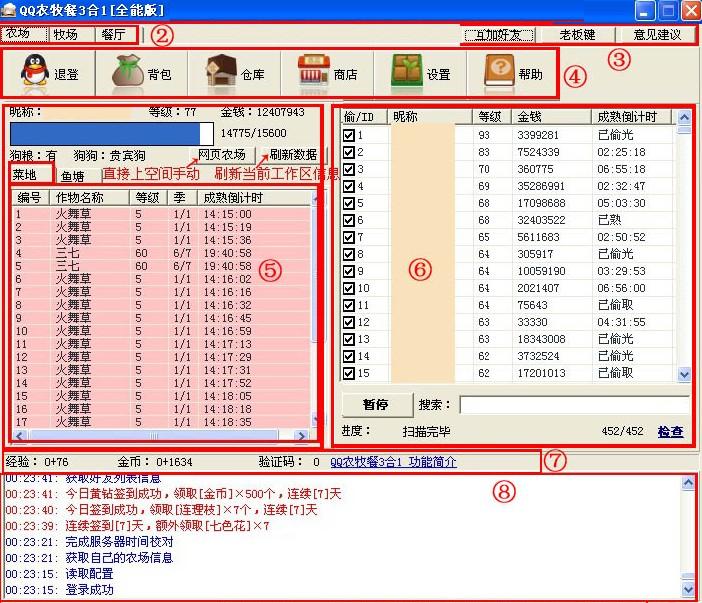Uncheck friend ID 1 checkbox

(x=348, y=135)
